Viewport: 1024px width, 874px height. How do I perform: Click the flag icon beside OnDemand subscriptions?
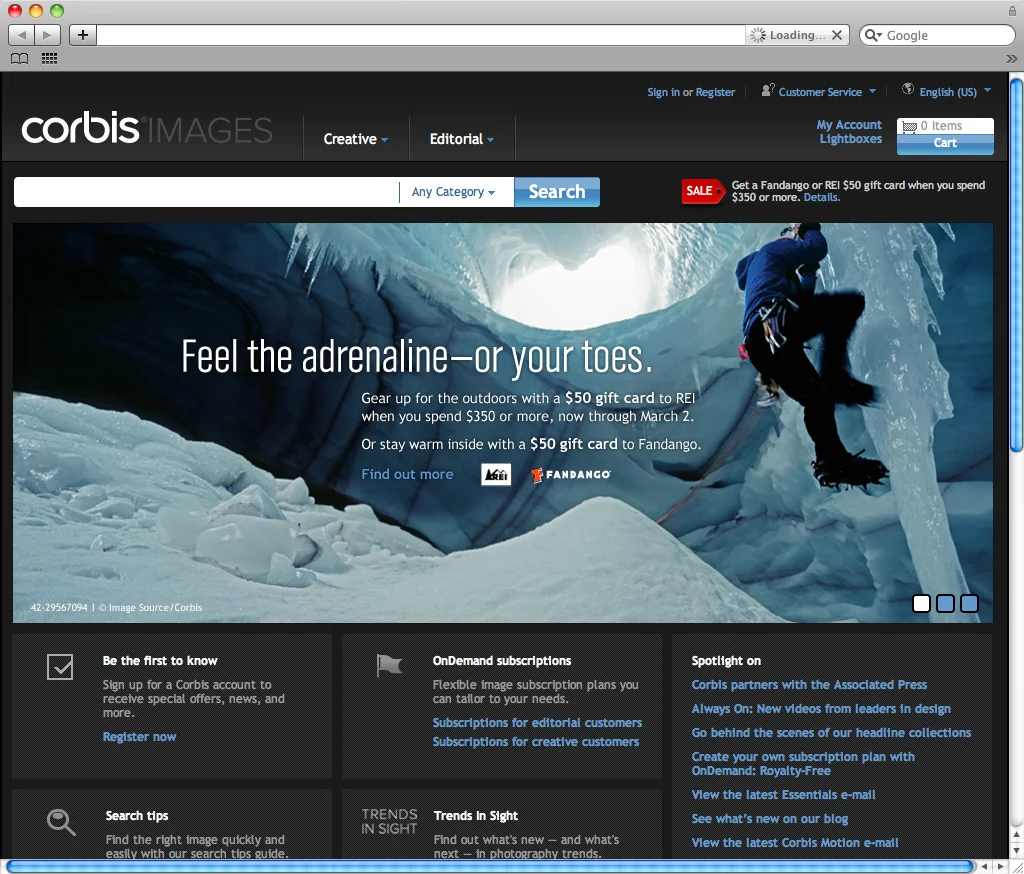tap(390, 666)
